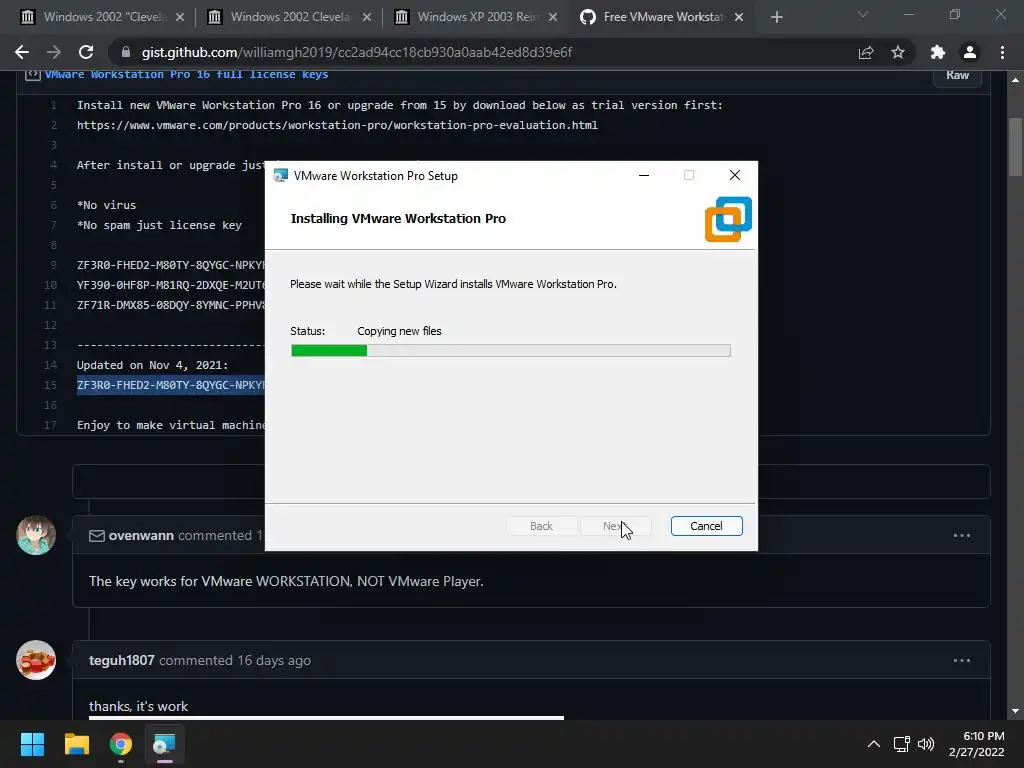
Task: Close the first Windows 2002 tab
Action: click(180, 17)
